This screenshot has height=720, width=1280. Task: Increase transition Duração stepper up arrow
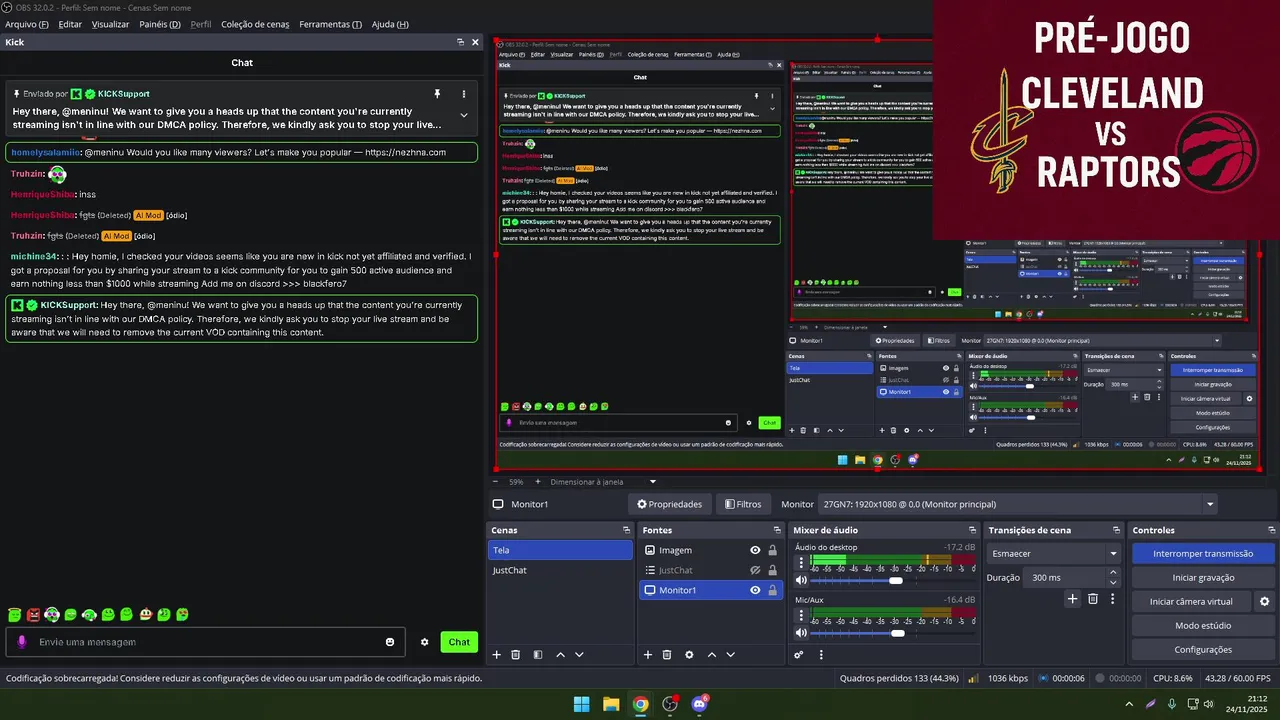1113,573
